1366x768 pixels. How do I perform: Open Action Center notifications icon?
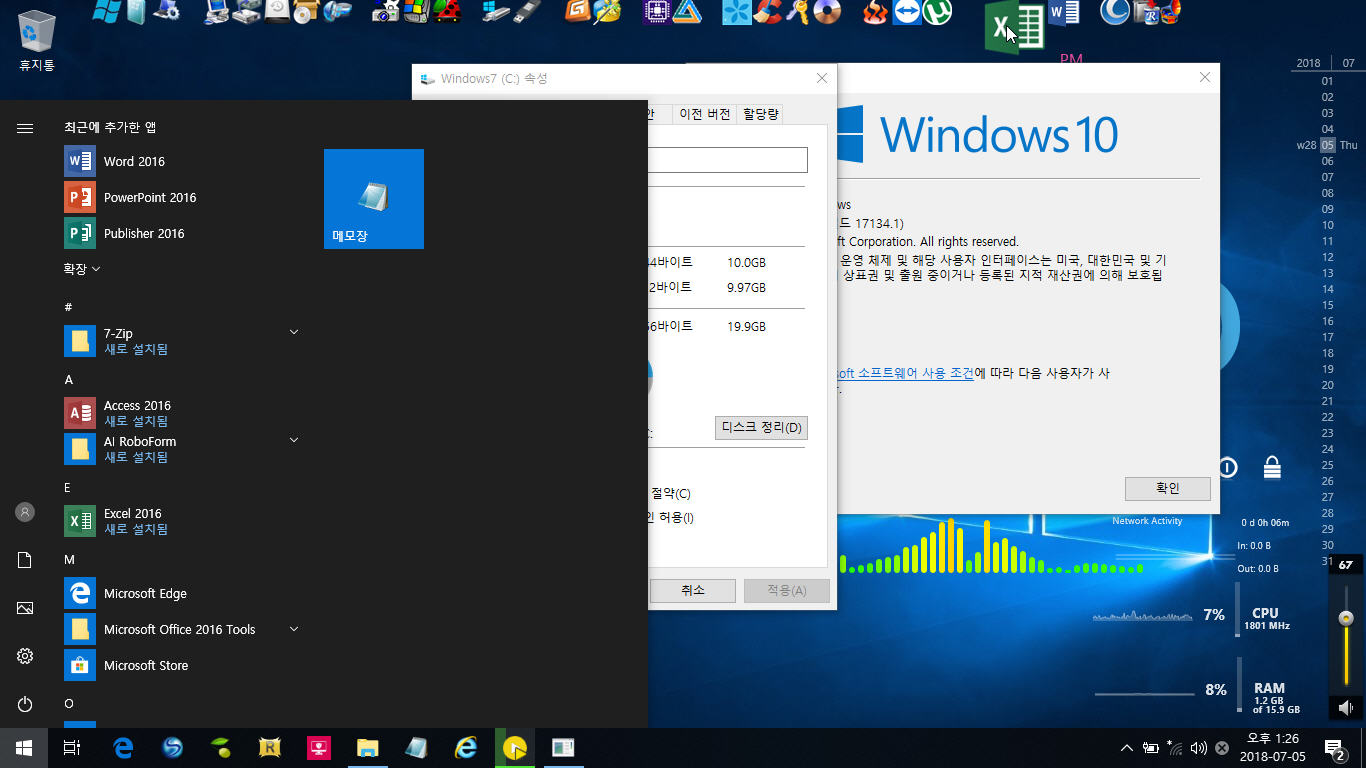(1334, 748)
